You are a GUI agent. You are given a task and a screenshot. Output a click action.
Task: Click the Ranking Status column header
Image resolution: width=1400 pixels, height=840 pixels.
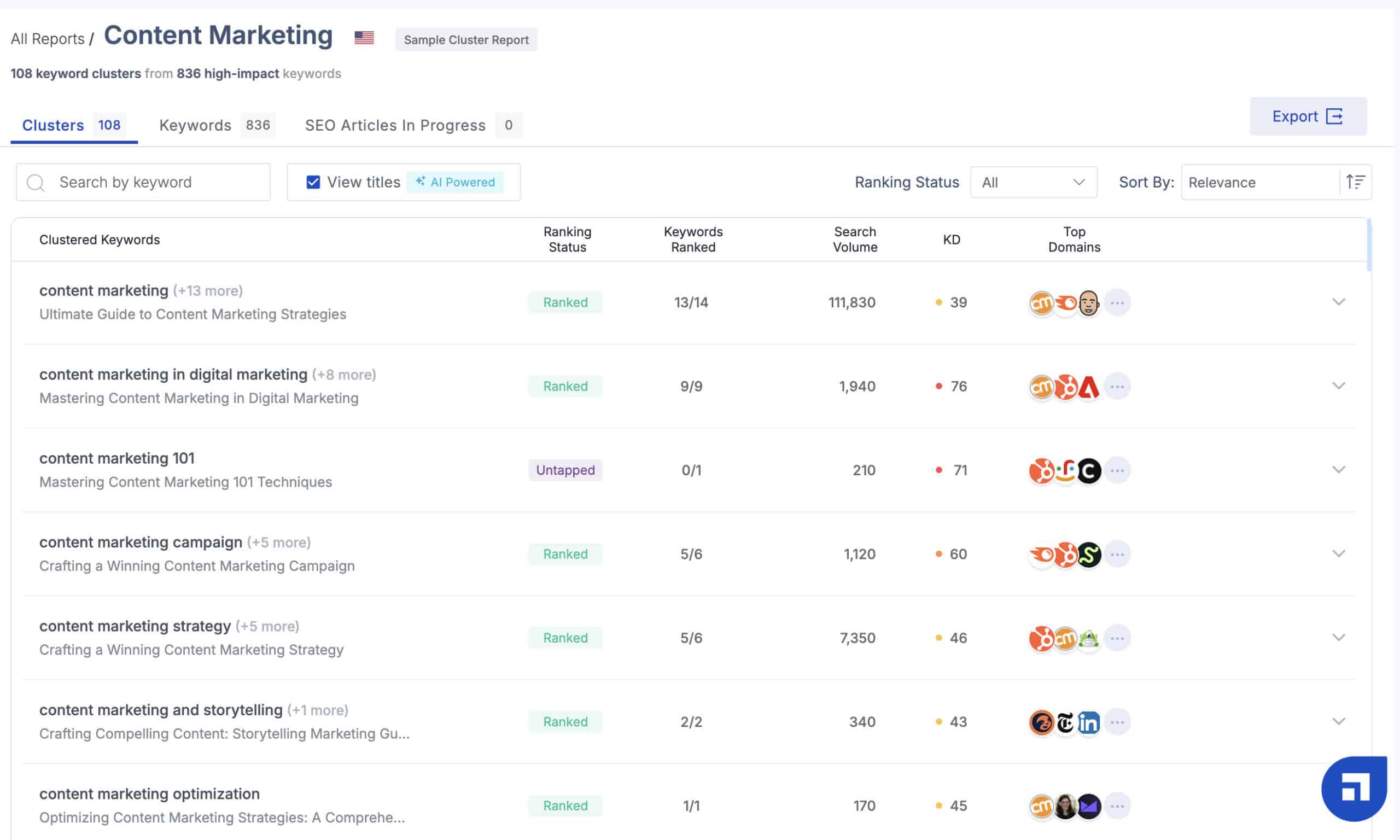[567, 240]
